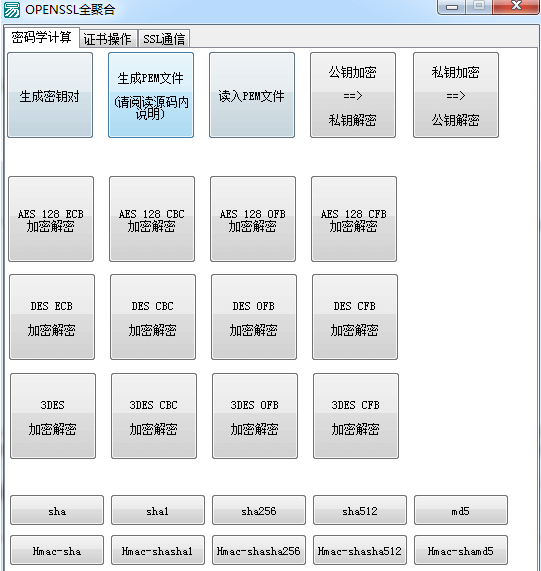Compute the sha hash

(57, 510)
